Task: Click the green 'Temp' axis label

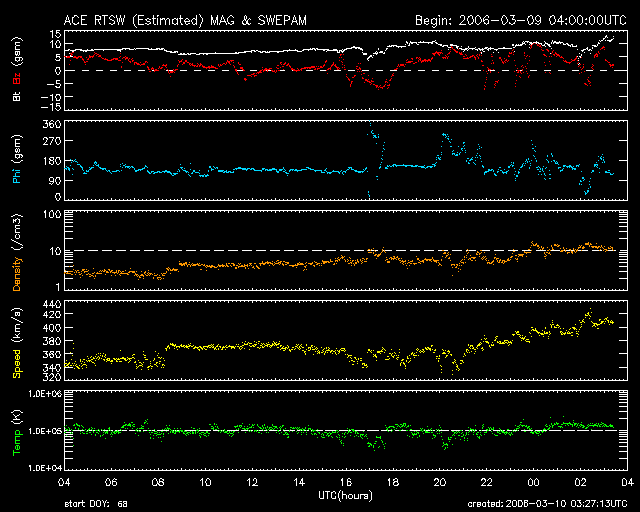Action: click(x=17, y=443)
